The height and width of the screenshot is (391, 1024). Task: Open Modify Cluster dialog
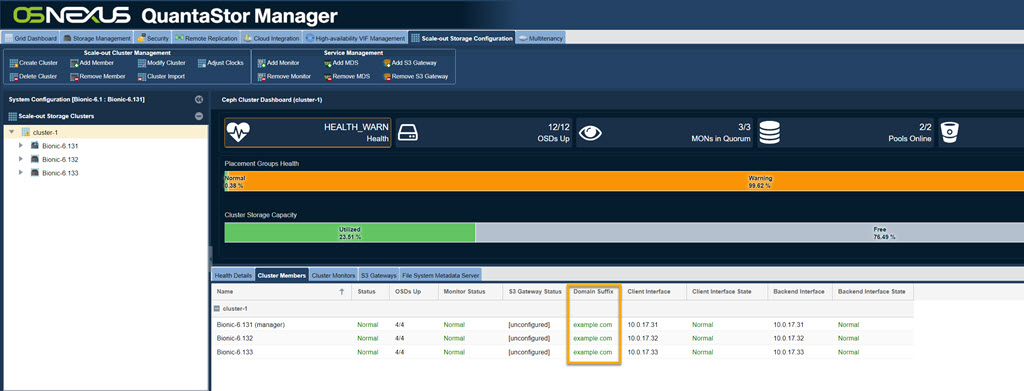tap(162, 63)
